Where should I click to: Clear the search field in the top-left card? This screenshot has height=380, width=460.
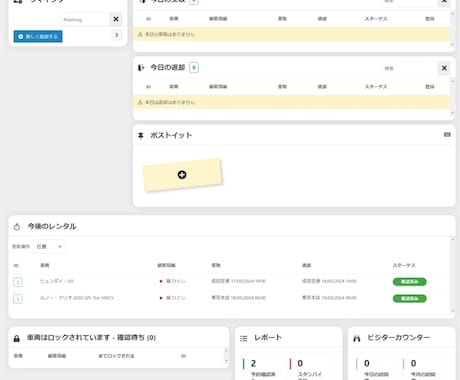click(x=116, y=19)
